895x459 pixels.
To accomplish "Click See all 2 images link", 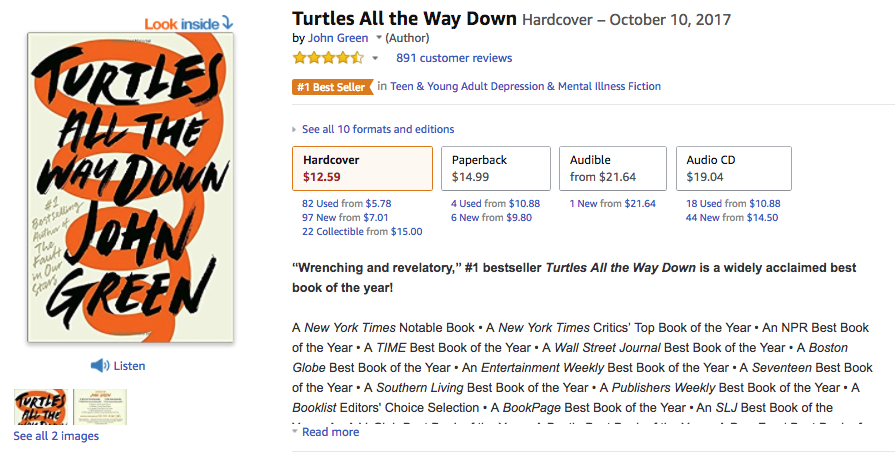I will click(x=56, y=436).
